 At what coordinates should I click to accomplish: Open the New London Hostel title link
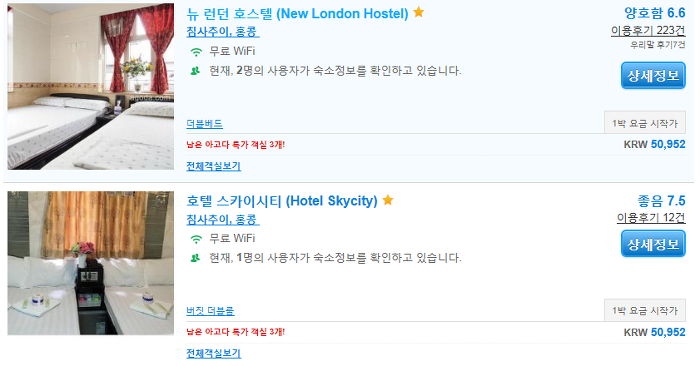coord(297,14)
